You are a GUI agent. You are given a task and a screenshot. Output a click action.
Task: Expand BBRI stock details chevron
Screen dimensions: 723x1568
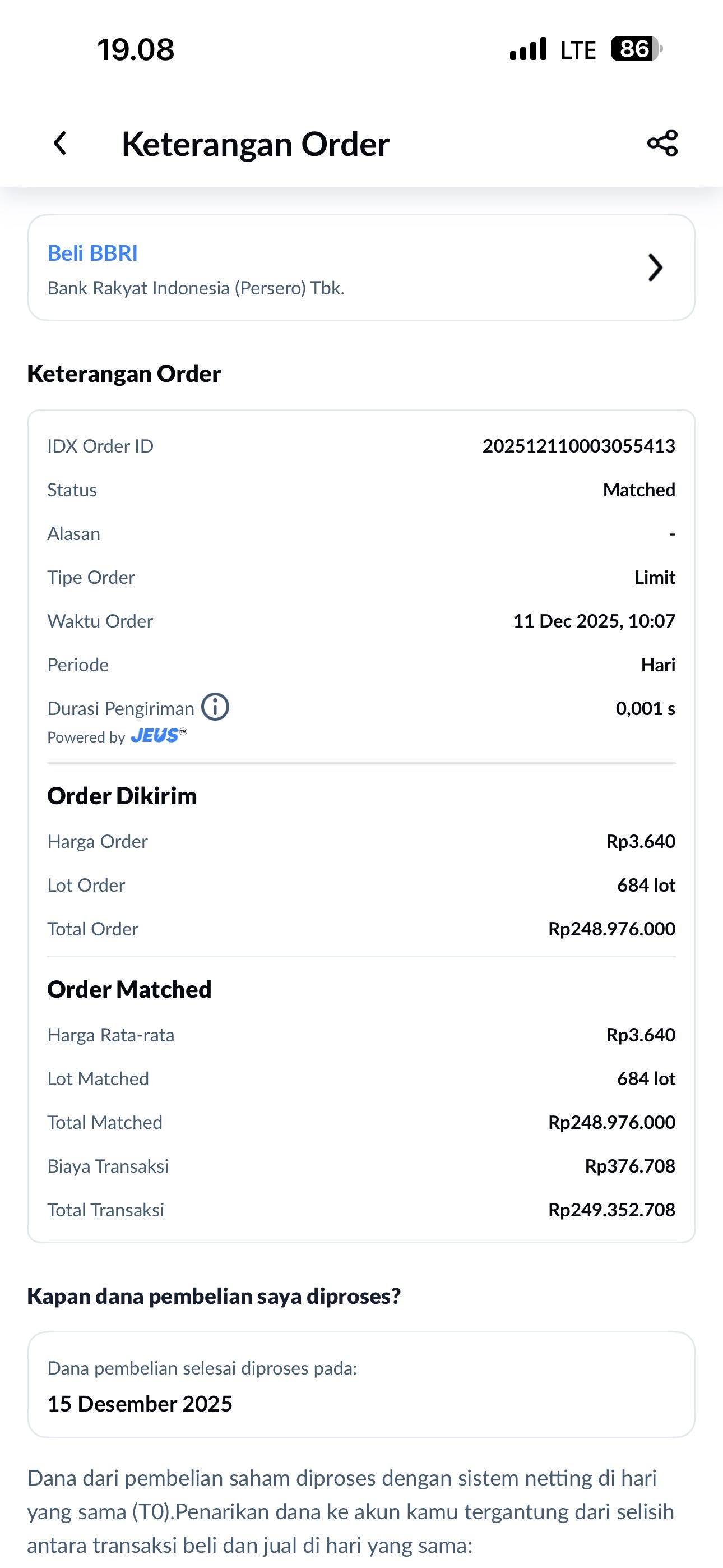pyautogui.click(x=655, y=267)
